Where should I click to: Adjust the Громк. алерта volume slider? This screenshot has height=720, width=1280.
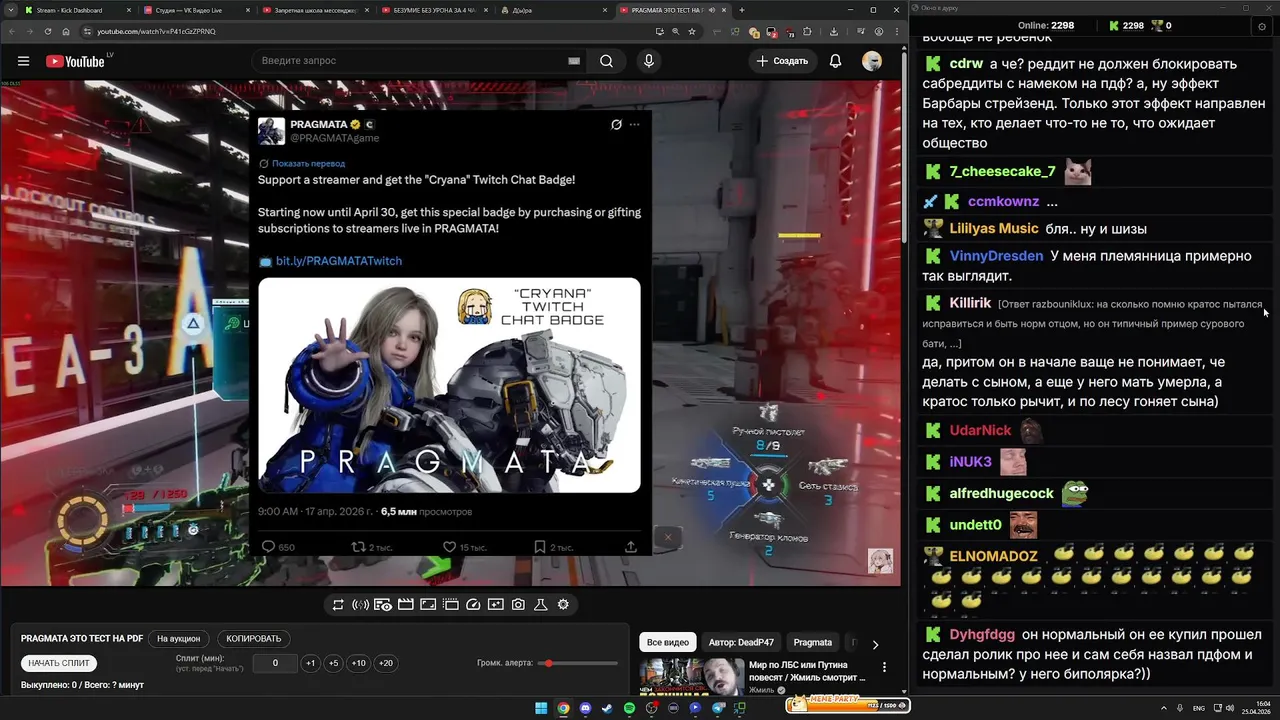pos(578,663)
